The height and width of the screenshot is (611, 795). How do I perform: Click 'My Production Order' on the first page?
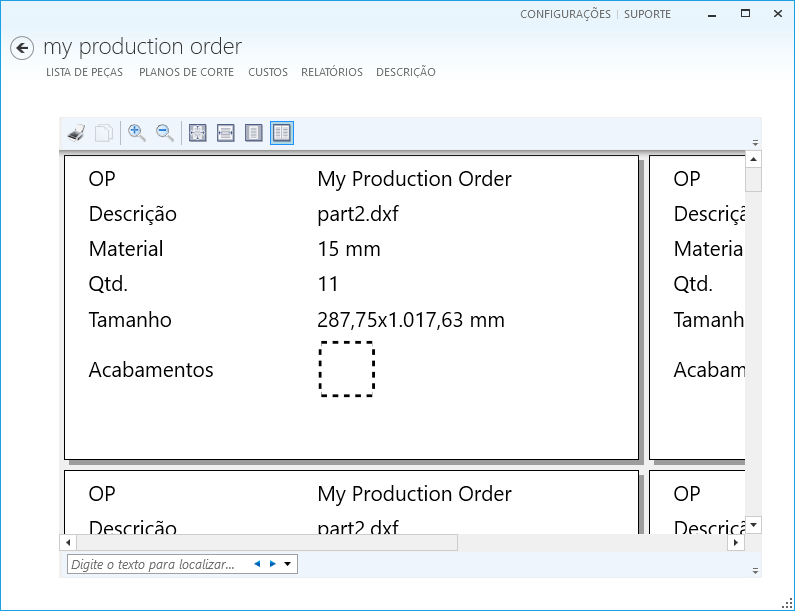click(x=414, y=179)
